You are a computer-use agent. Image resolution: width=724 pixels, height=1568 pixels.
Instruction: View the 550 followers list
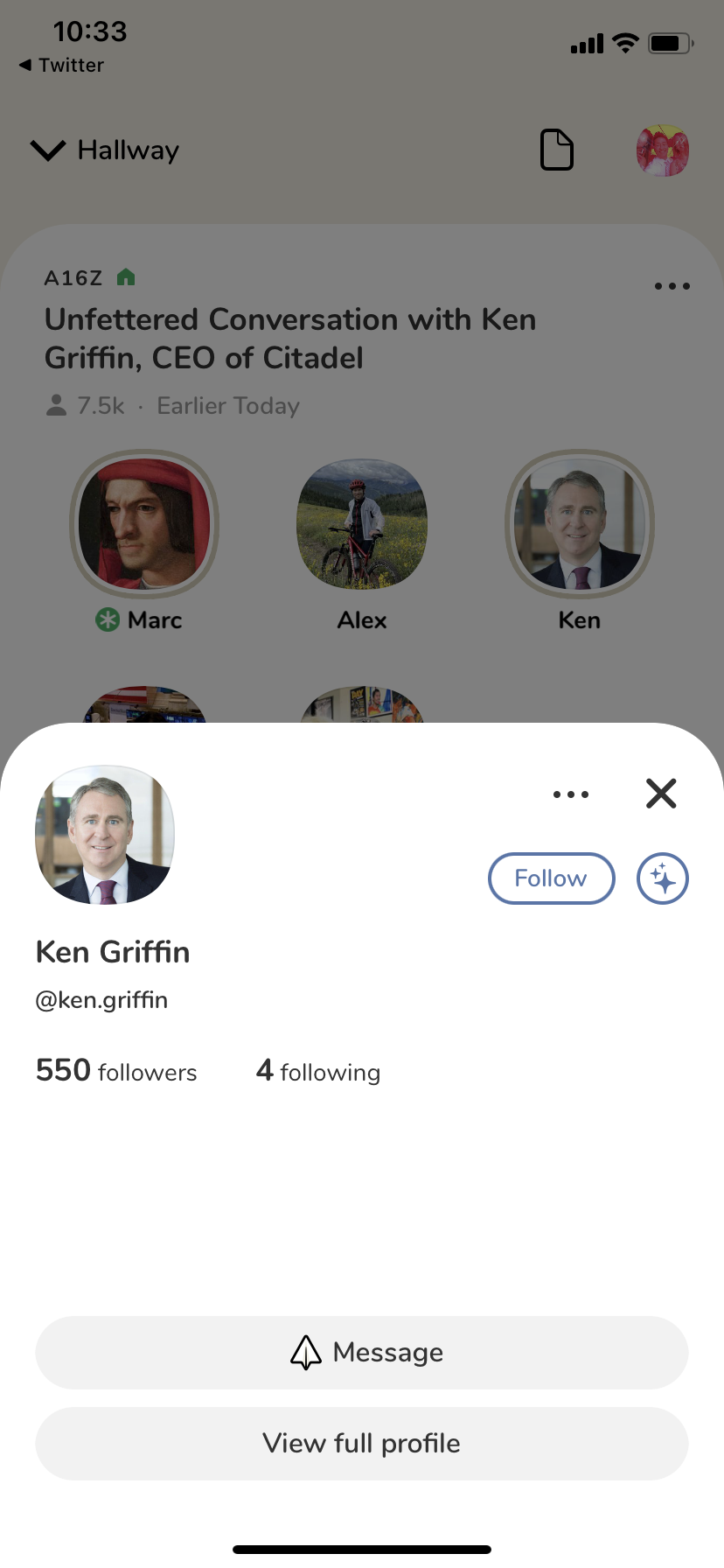(116, 1071)
